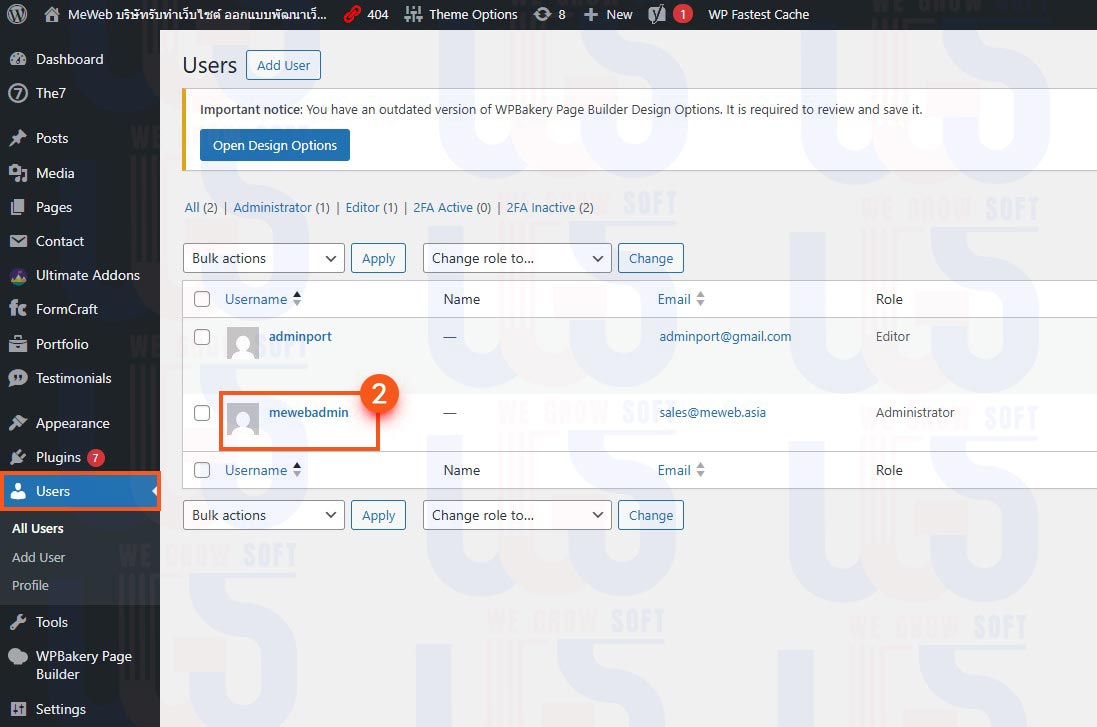The height and width of the screenshot is (727, 1097).
Task: Sort by Email in table header
Action: pos(681,299)
